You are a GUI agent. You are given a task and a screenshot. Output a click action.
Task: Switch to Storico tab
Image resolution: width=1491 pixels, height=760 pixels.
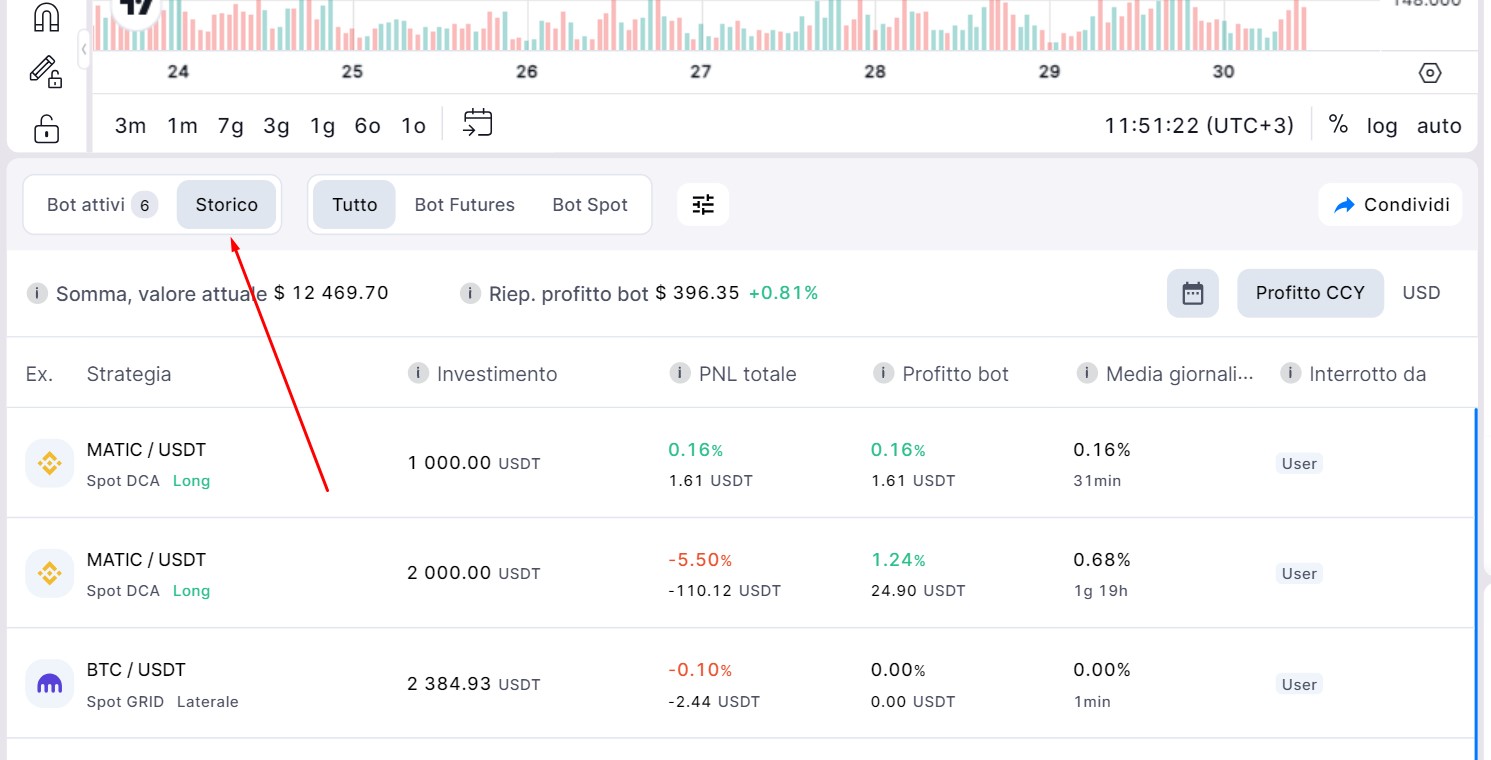(x=227, y=205)
